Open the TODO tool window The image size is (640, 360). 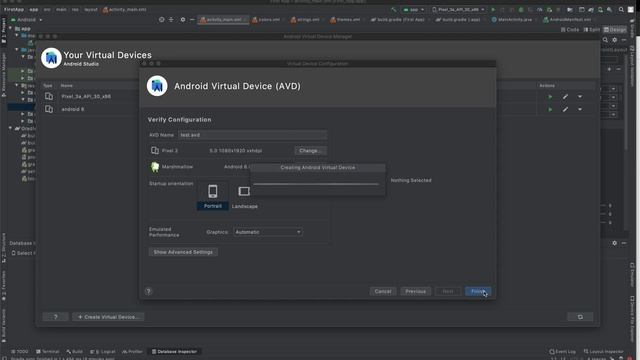(x=20, y=351)
